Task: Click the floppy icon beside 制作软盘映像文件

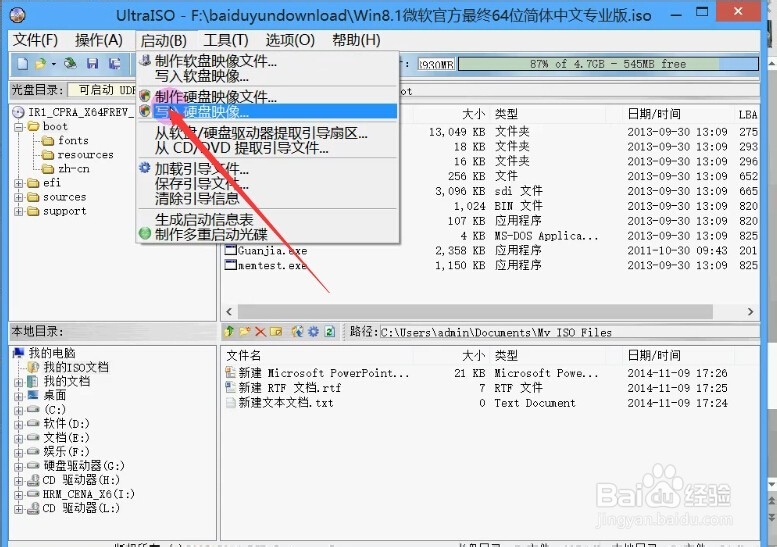Action: 145,60
